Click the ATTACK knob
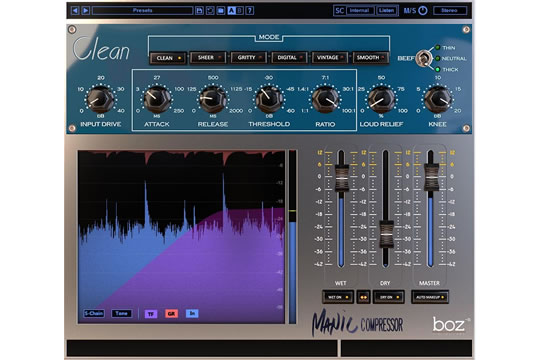The image size is (540, 360). [x=157, y=99]
